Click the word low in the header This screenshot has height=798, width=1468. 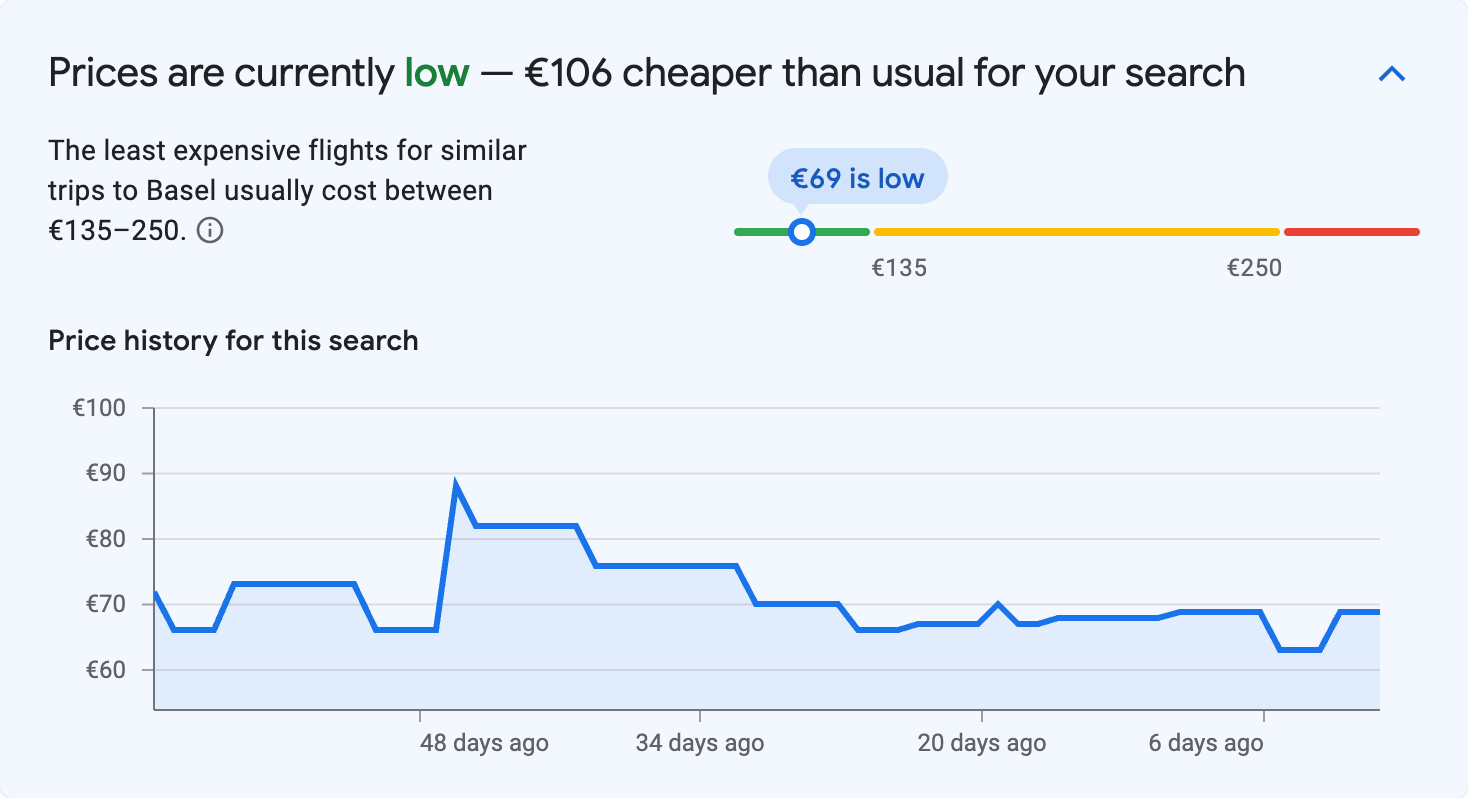point(435,72)
